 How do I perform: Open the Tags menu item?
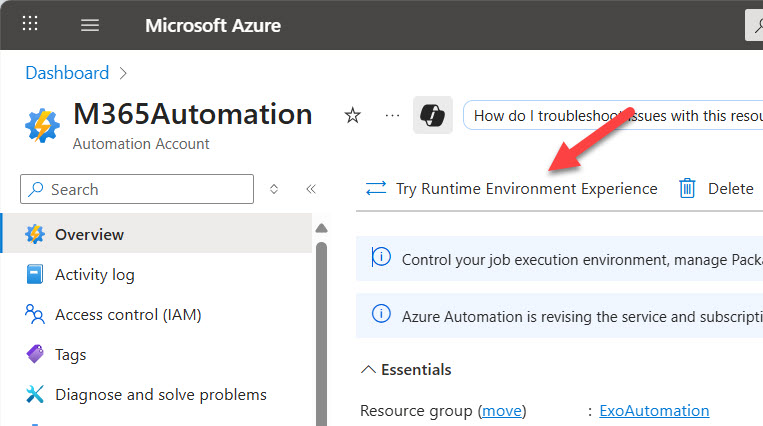click(71, 354)
